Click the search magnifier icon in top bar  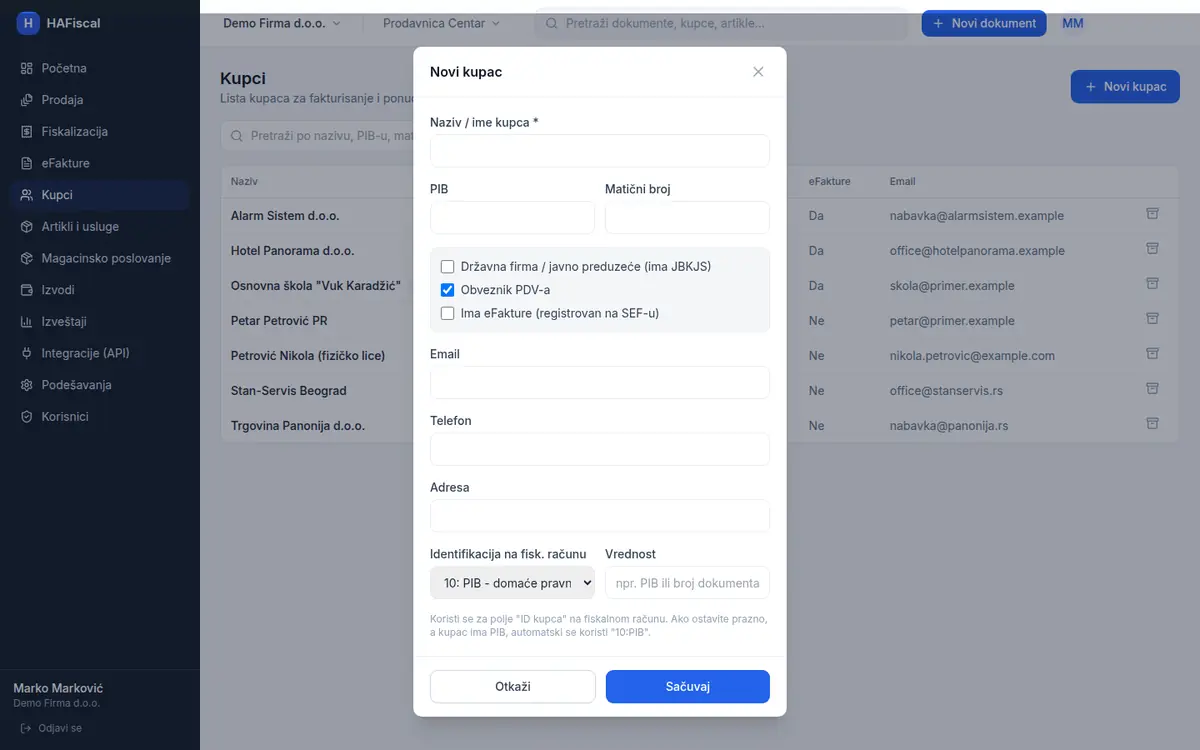(x=551, y=23)
